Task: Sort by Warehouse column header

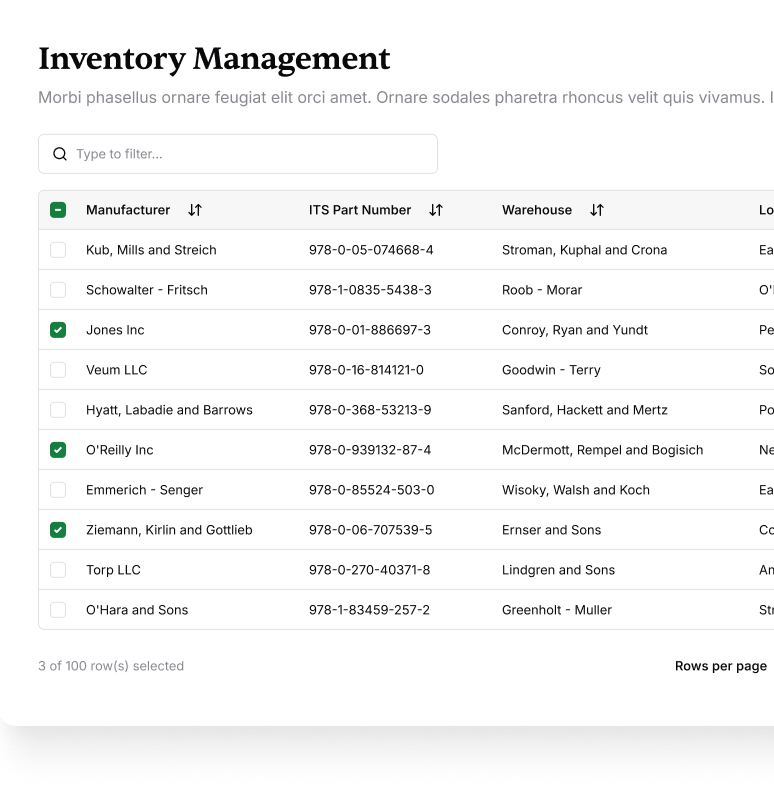Action: pos(537,210)
